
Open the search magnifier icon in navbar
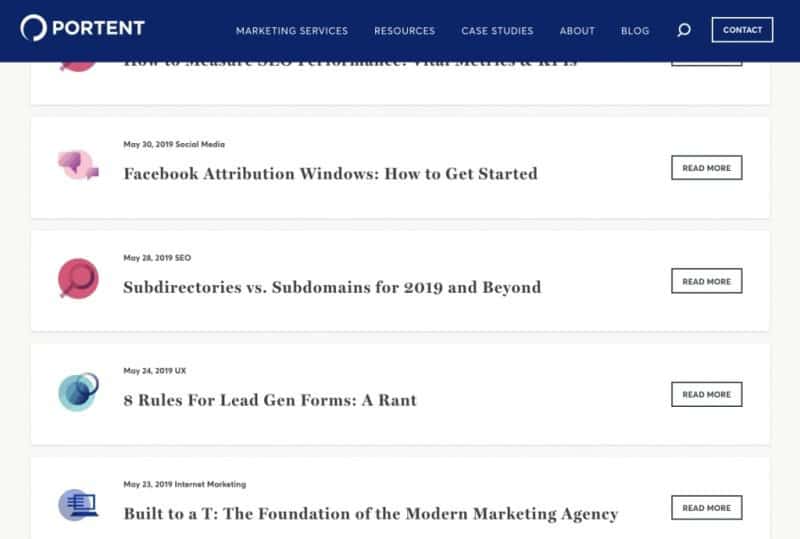pyautogui.click(x=684, y=30)
